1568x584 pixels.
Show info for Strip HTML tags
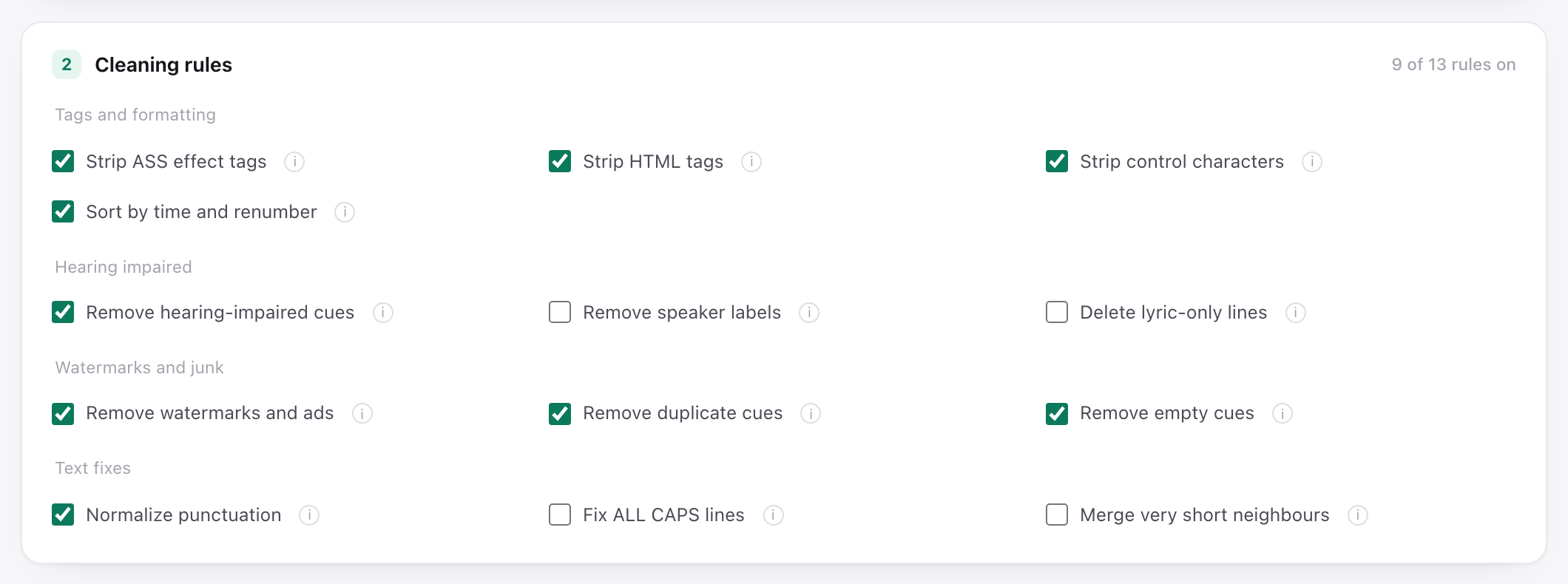pos(751,162)
